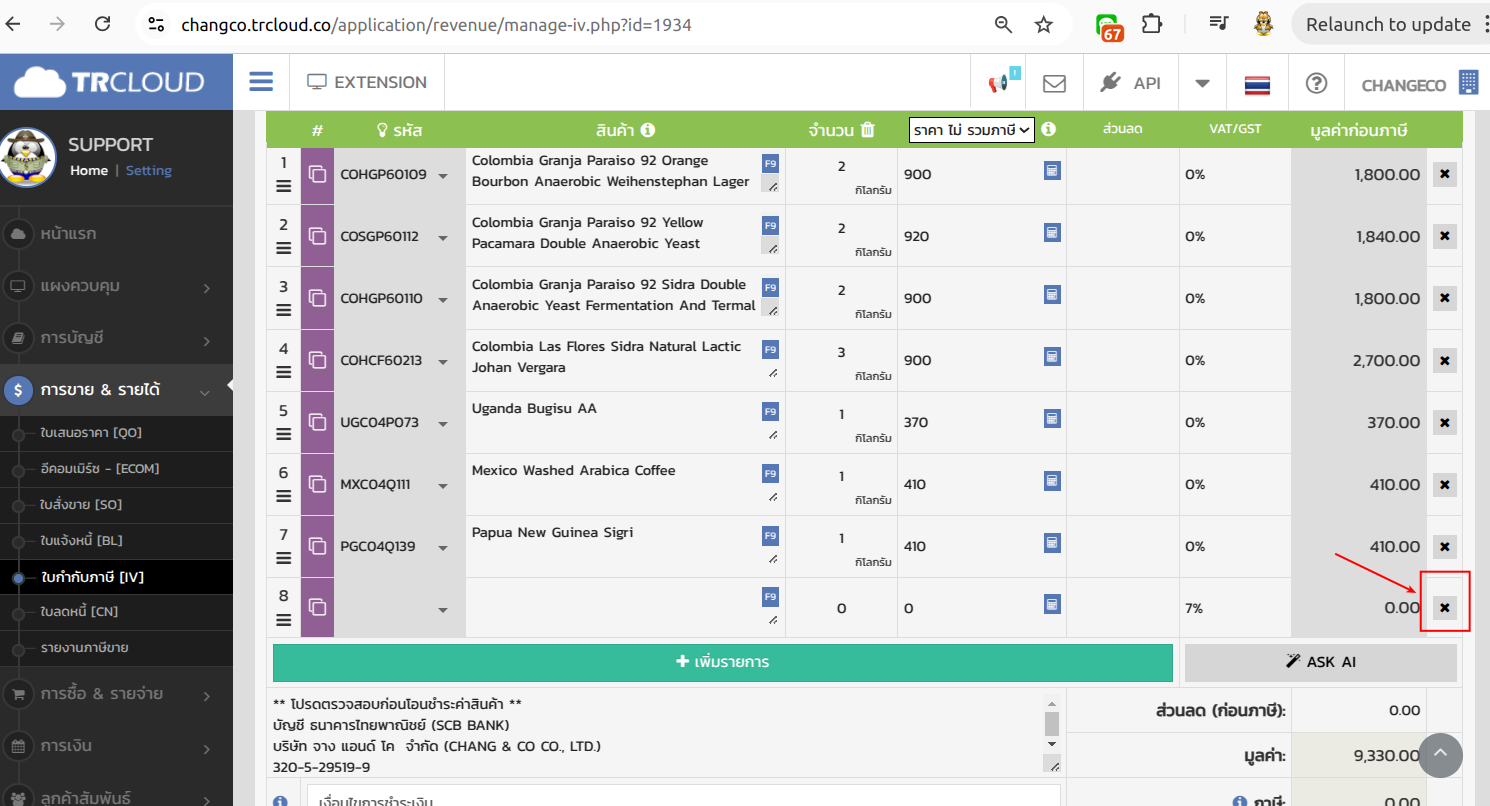Expand the การซื้อ & รายจ่าย sidebar section
This screenshot has width=1490, height=806.
pos(116,694)
